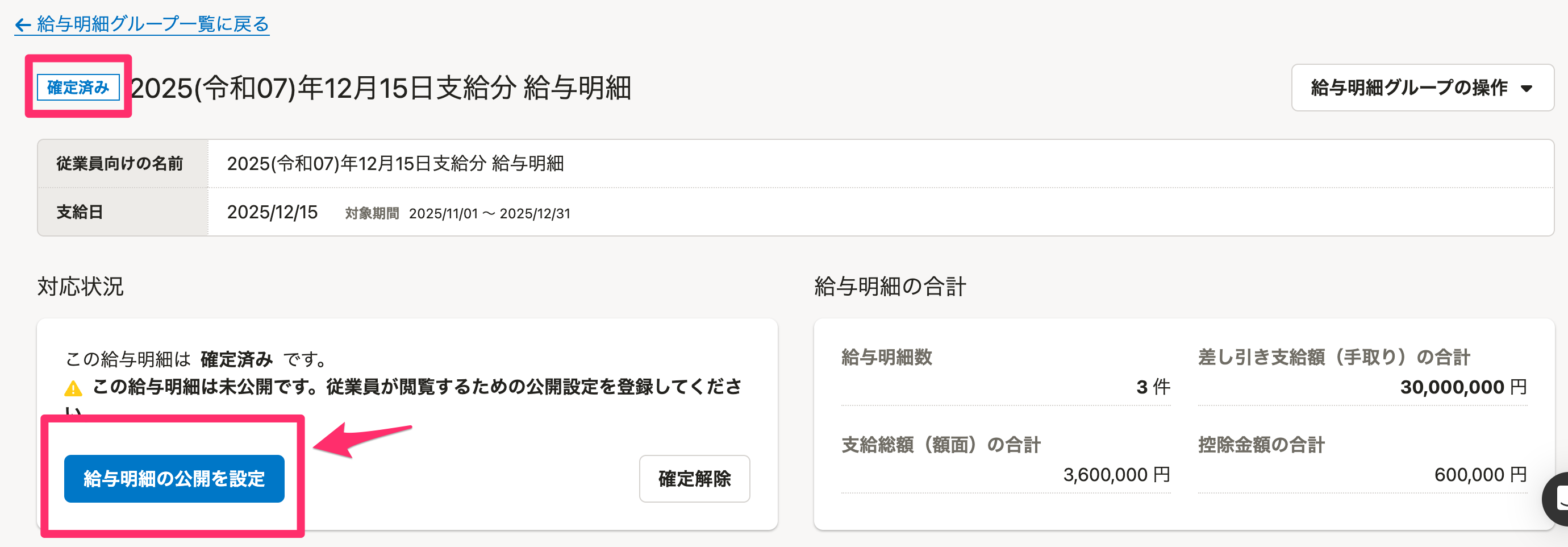Click the 確定解除 button

694,479
